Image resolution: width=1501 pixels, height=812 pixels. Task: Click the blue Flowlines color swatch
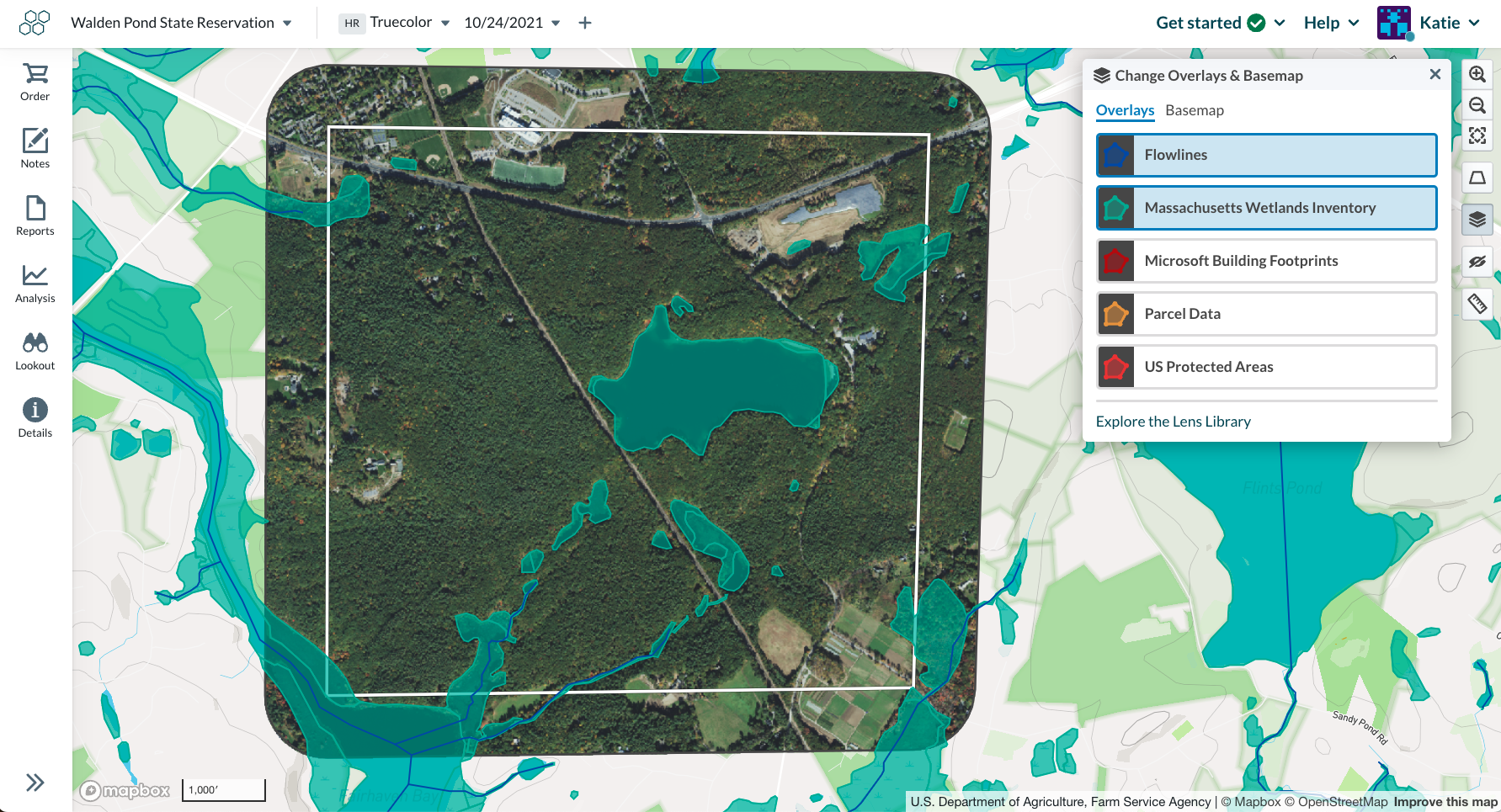pos(1115,155)
